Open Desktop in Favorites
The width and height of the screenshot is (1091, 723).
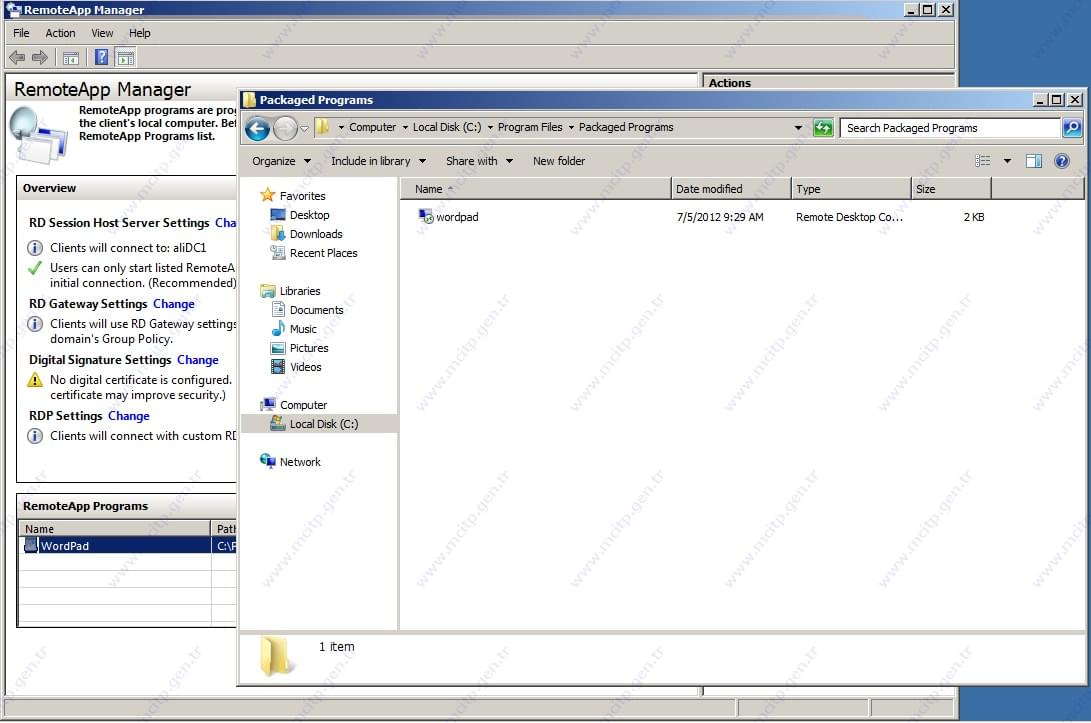click(x=309, y=215)
